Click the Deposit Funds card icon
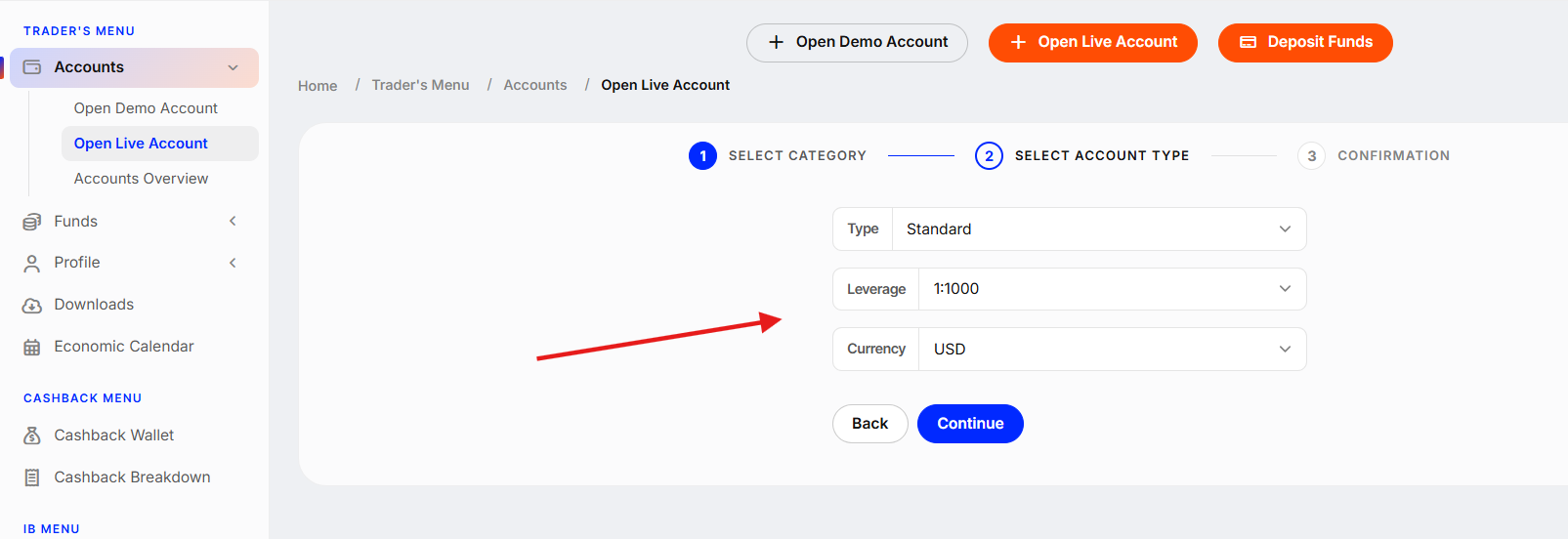The height and width of the screenshot is (539, 1568). tap(1248, 42)
